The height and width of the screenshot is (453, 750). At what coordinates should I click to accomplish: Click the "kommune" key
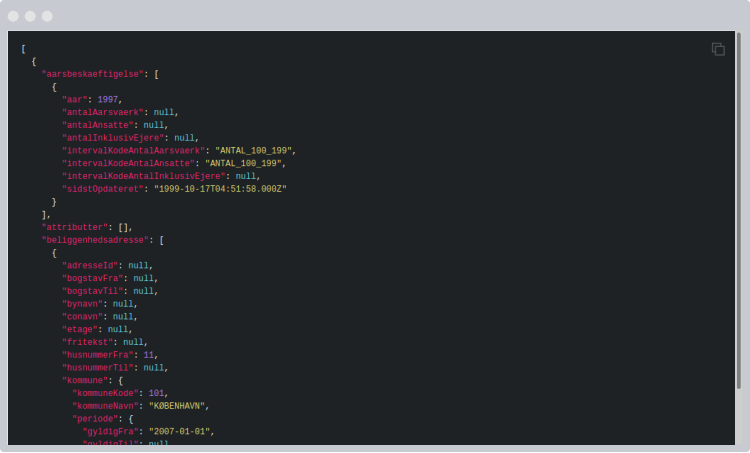tap(85, 381)
